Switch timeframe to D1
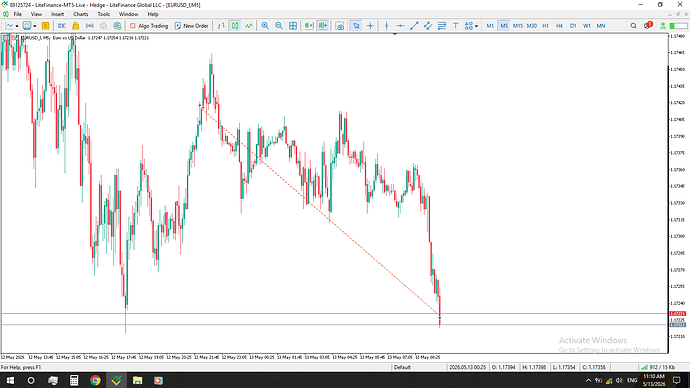This screenshot has width=690, height=388. click(x=573, y=26)
